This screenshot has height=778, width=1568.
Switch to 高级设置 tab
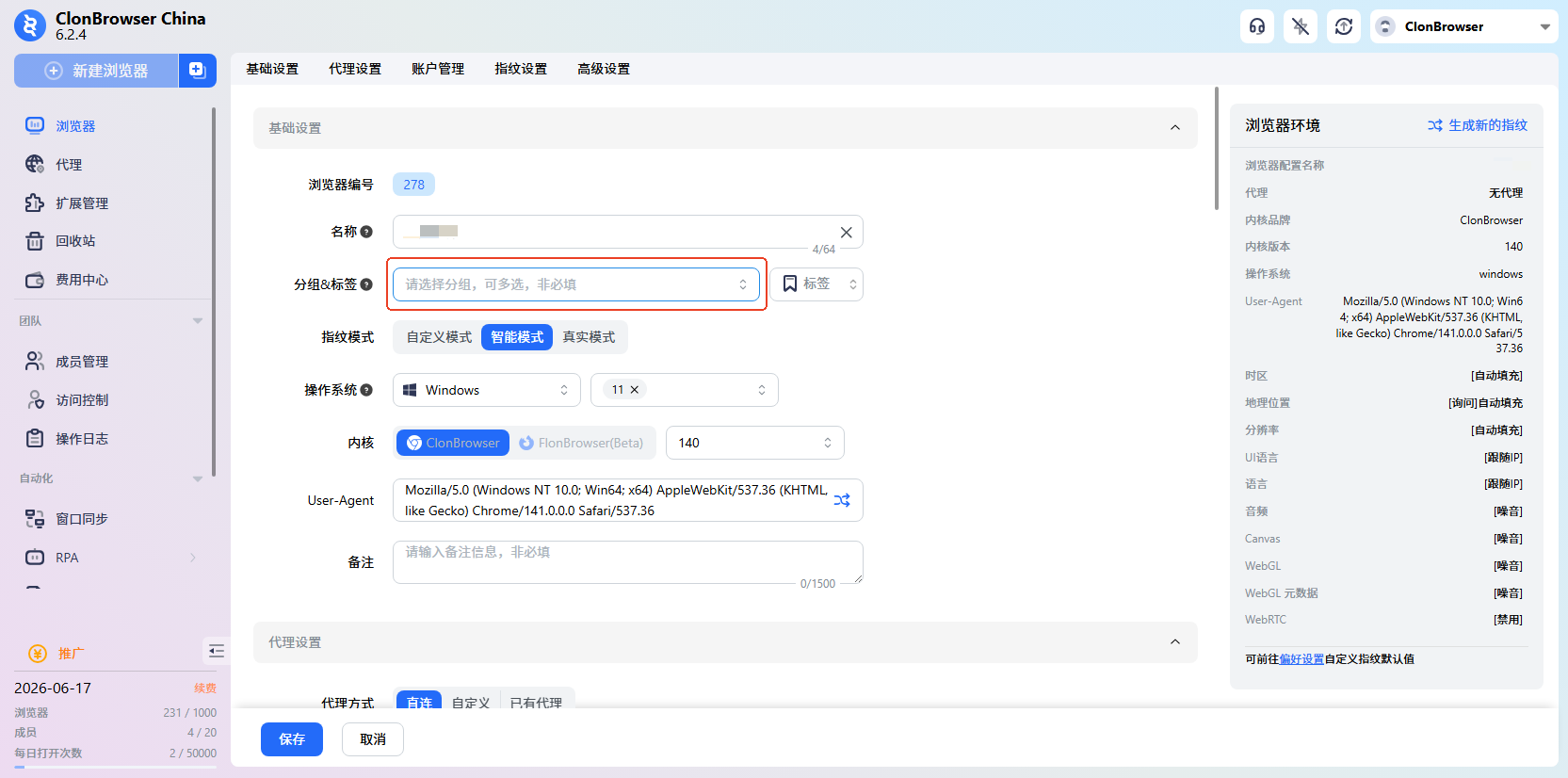pos(604,69)
